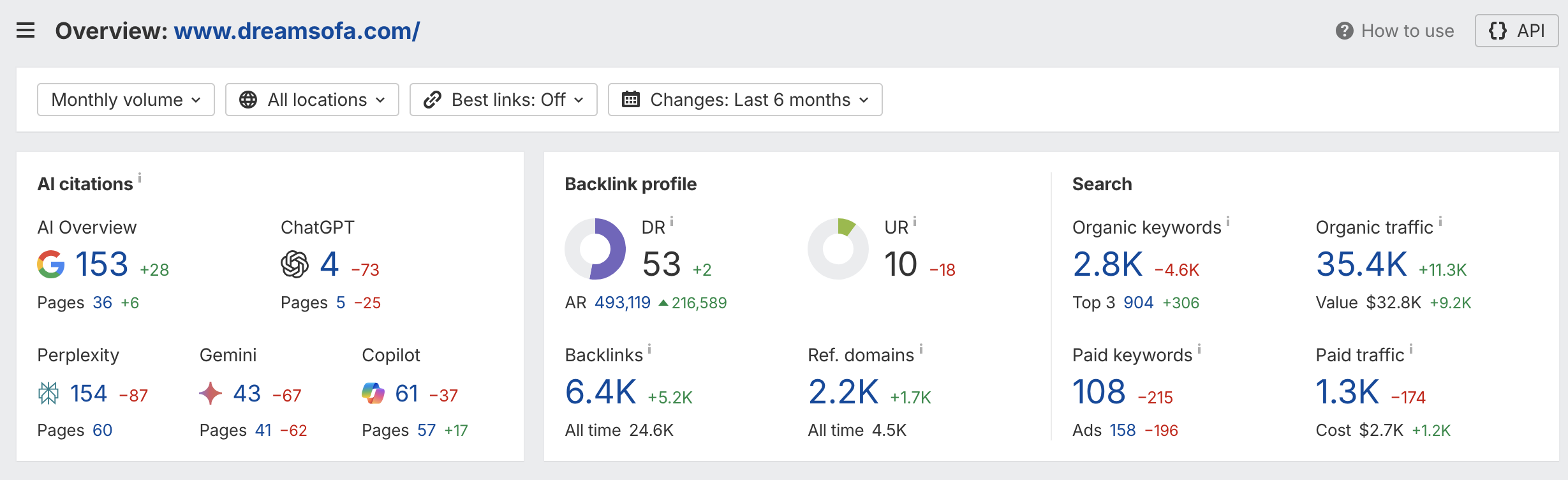Viewport: 1568px width, 480px height.
Task: Click Copilot Pages value 57
Action: (427, 430)
